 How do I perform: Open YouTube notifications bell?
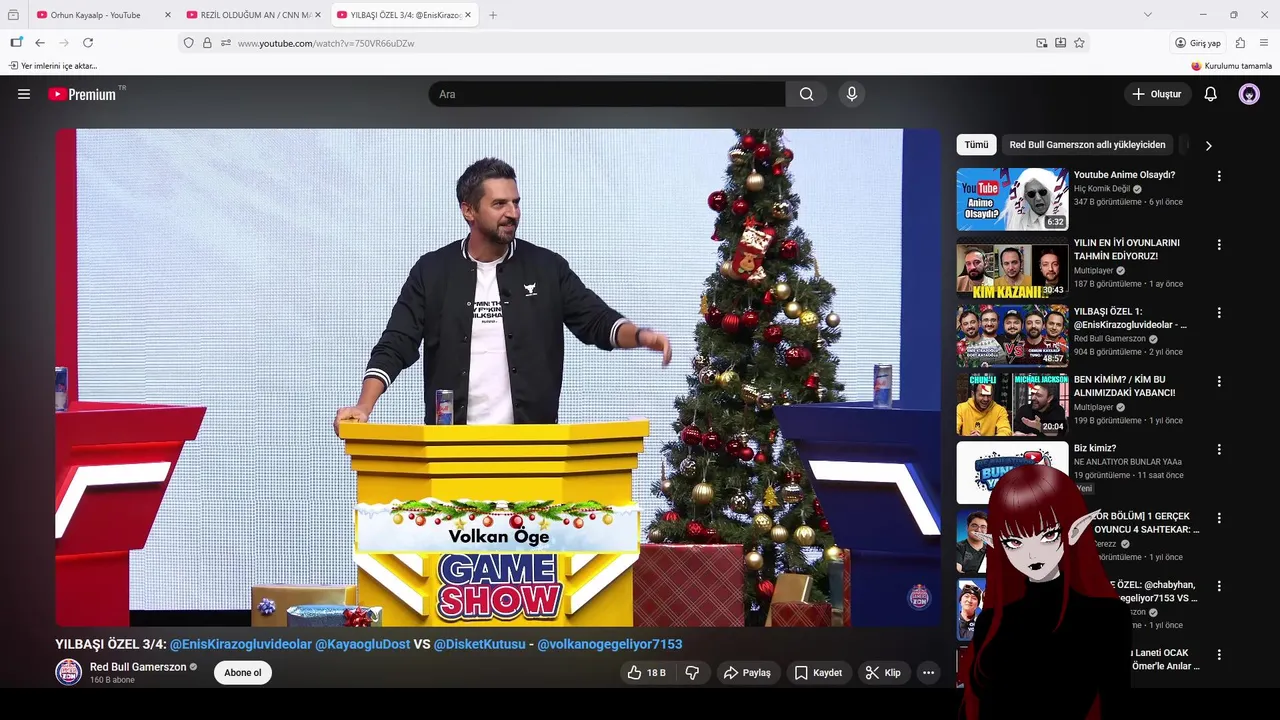click(x=1210, y=94)
